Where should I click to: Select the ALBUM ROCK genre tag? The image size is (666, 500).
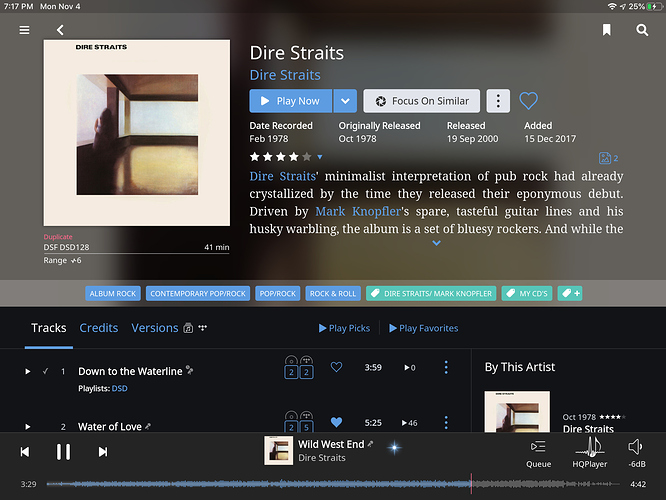point(113,294)
